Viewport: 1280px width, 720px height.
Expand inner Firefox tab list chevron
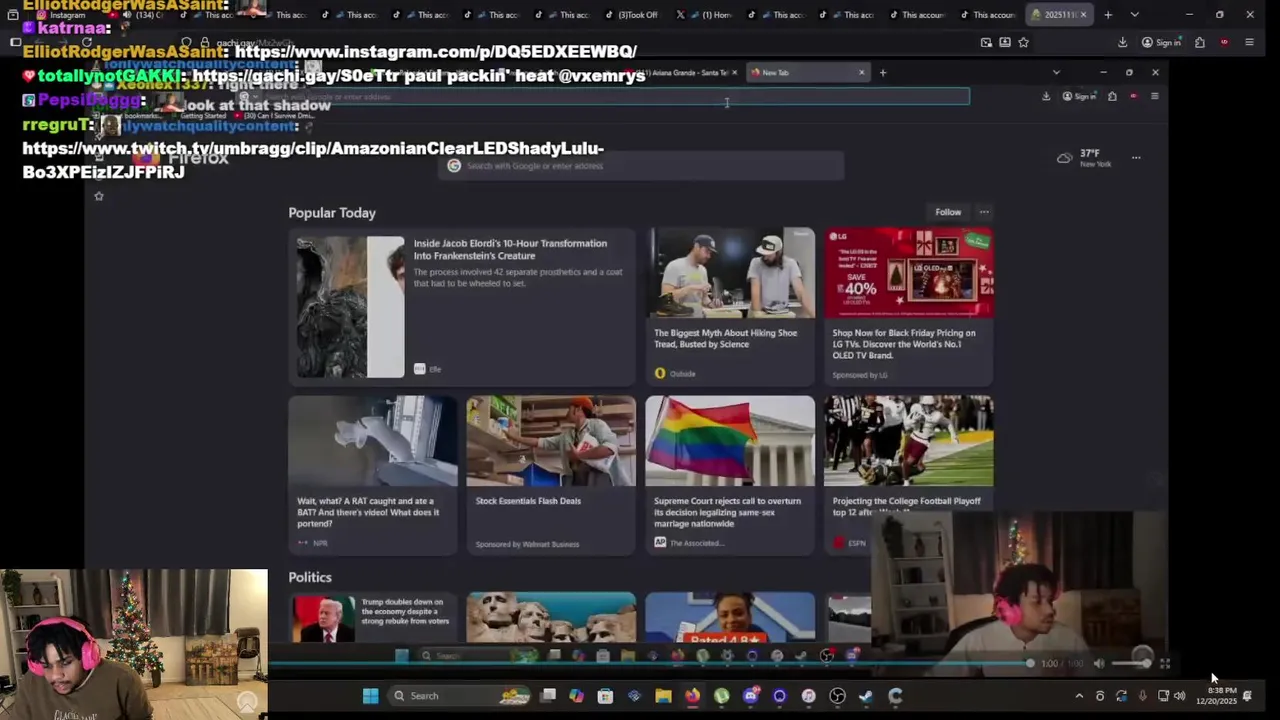tap(1056, 72)
